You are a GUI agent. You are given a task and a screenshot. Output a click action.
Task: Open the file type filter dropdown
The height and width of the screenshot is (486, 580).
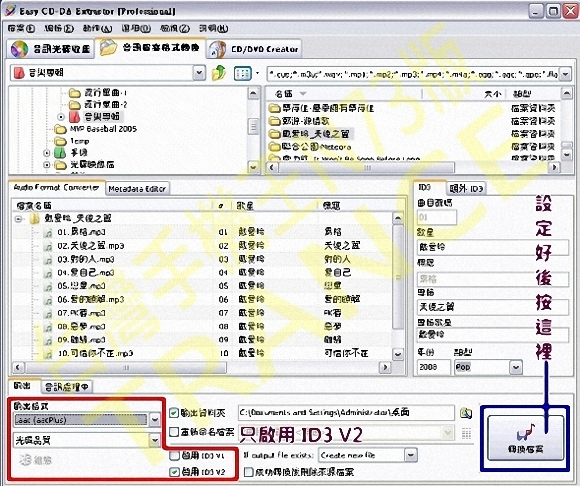[566, 74]
